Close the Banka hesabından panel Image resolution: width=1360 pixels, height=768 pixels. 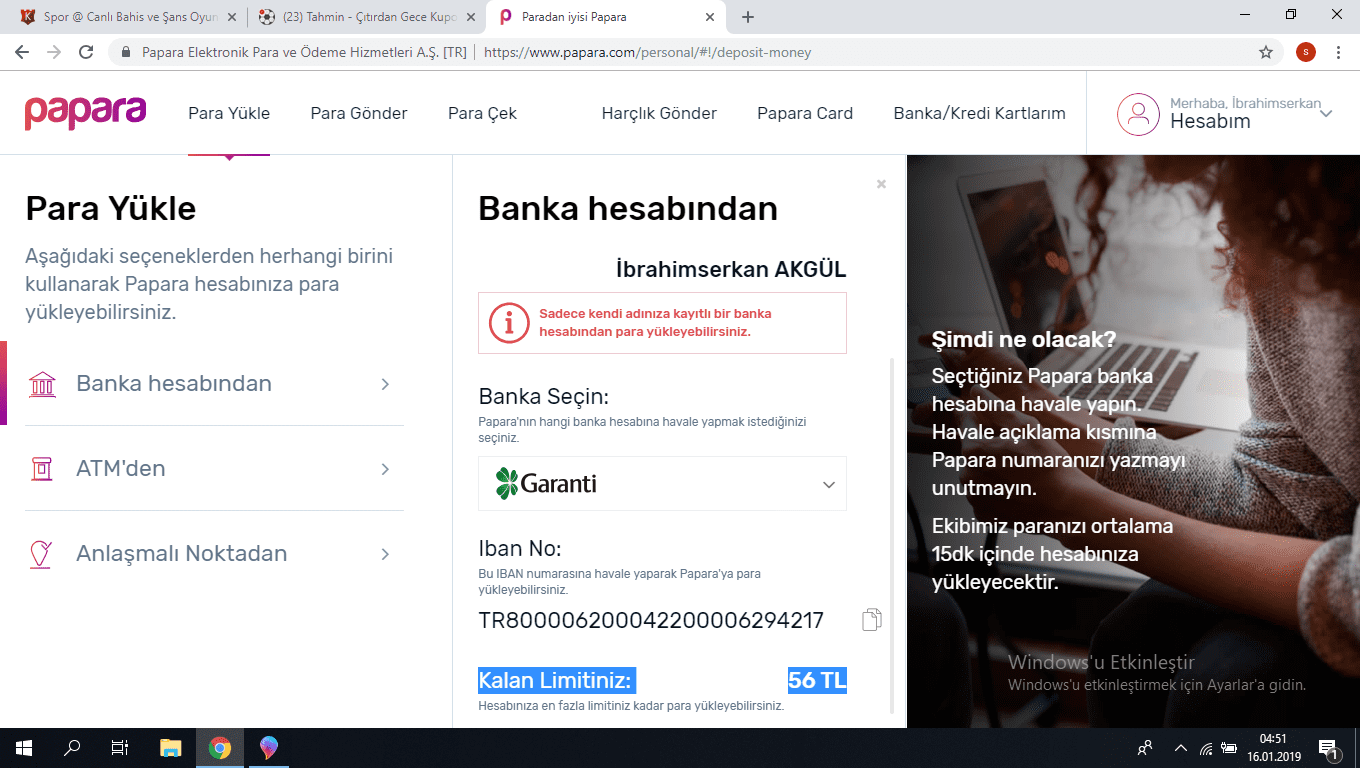881,184
